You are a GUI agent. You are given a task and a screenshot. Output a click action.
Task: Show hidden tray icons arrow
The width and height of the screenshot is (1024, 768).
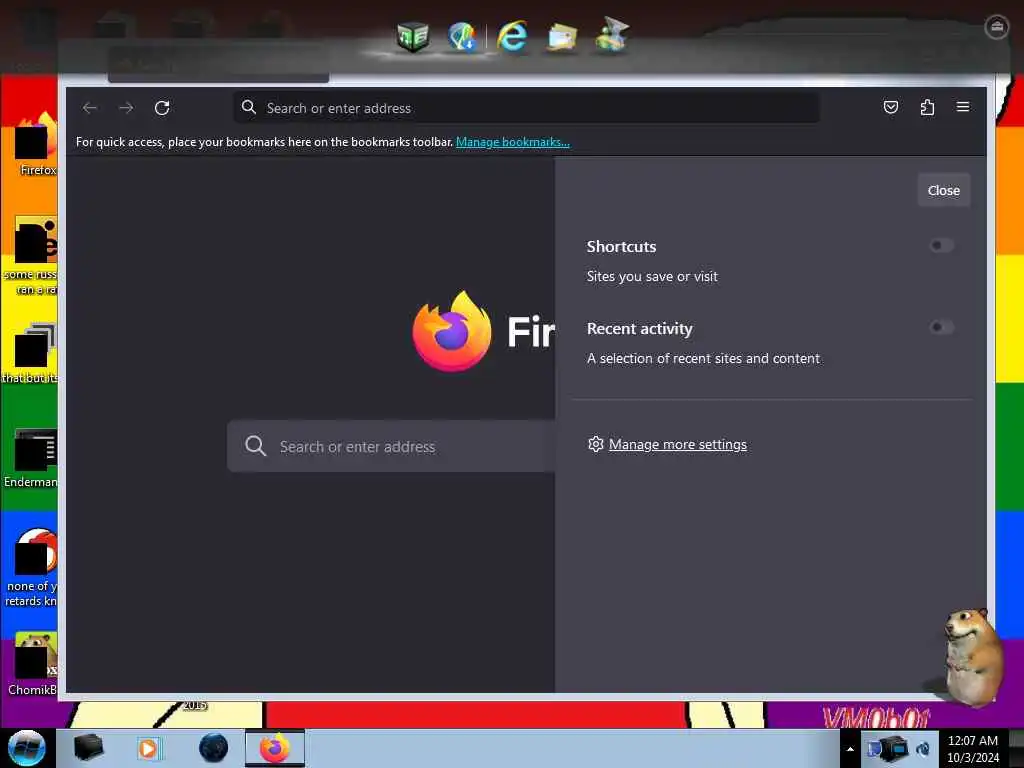click(x=850, y=748)
